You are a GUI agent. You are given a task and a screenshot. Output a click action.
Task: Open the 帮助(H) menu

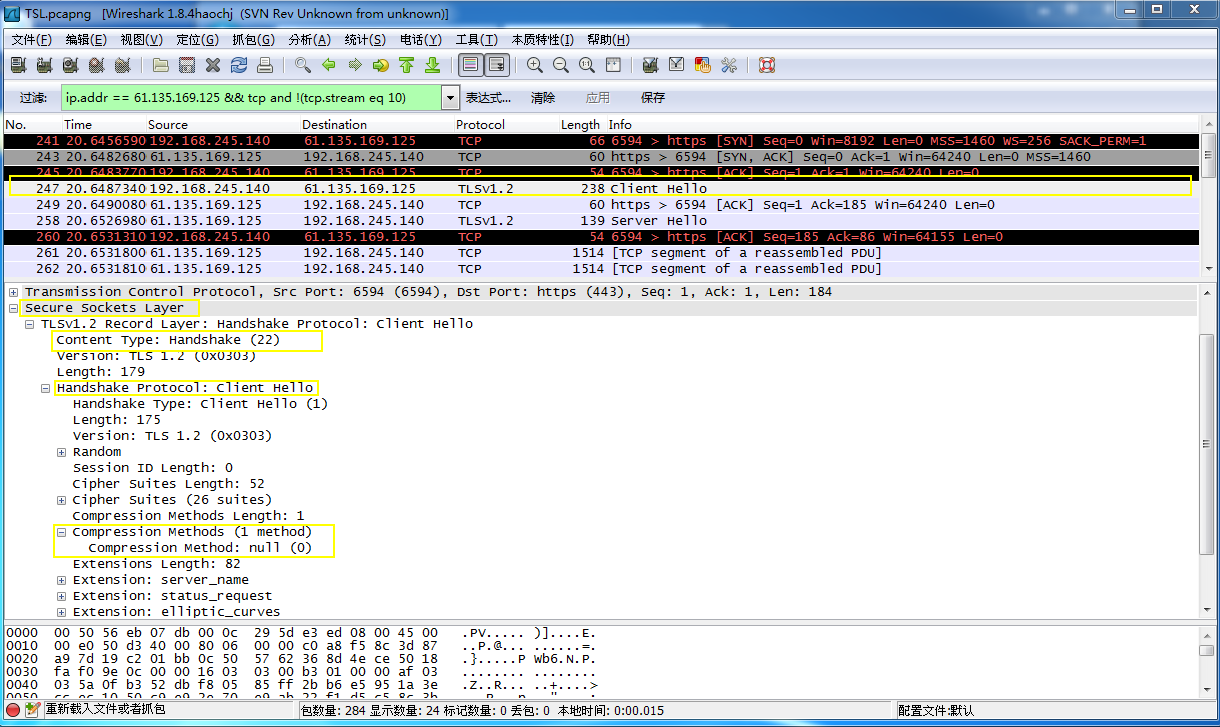[608, 40]
